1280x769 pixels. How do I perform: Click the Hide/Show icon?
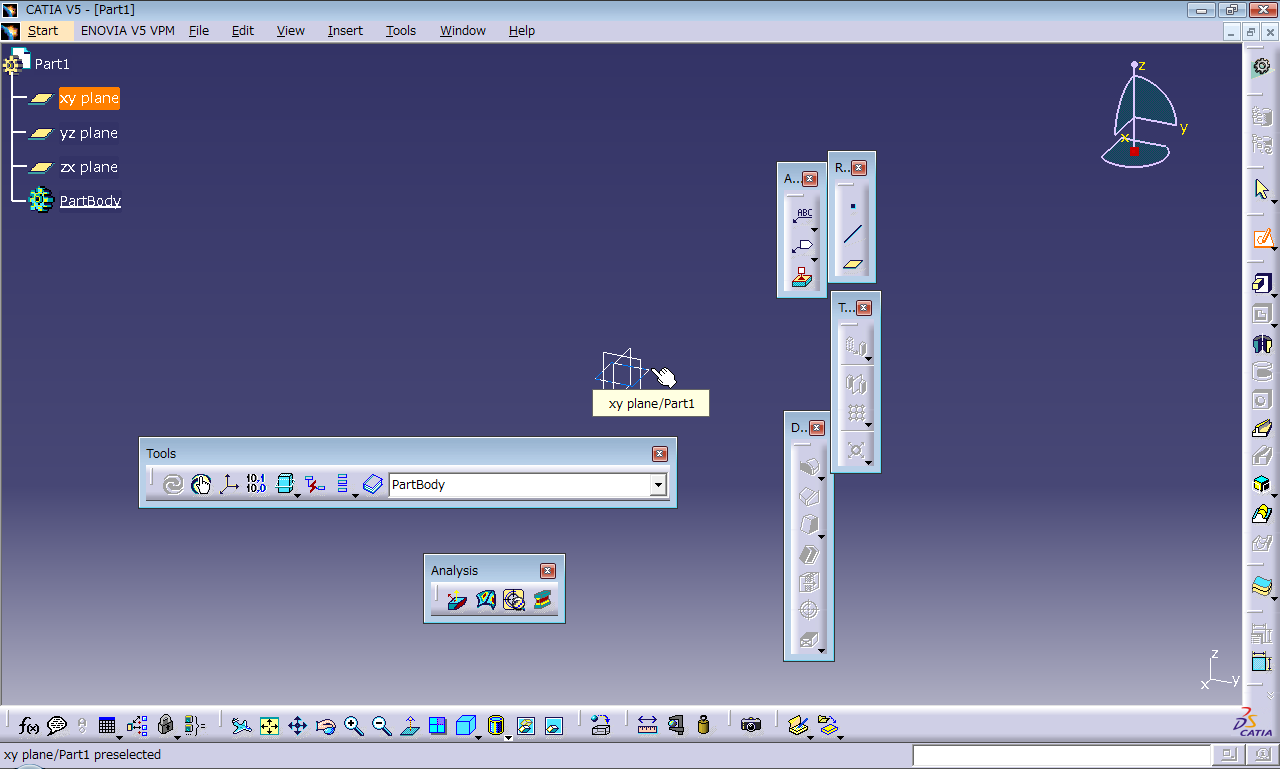(525, 726)
